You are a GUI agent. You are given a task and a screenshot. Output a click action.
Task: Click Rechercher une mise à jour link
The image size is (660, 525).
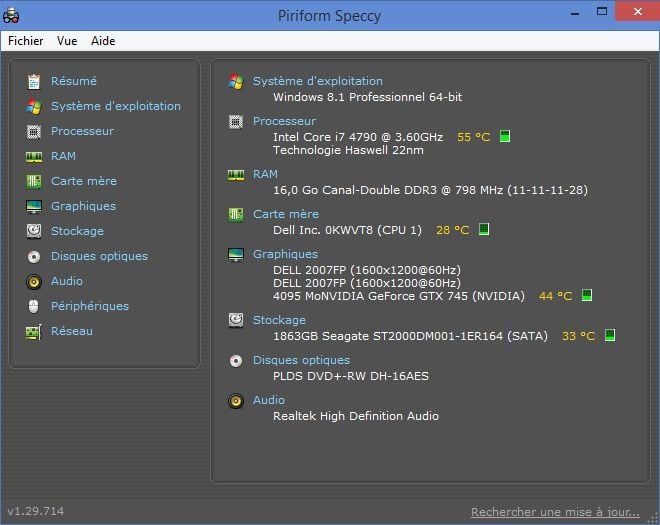[555, 512]
